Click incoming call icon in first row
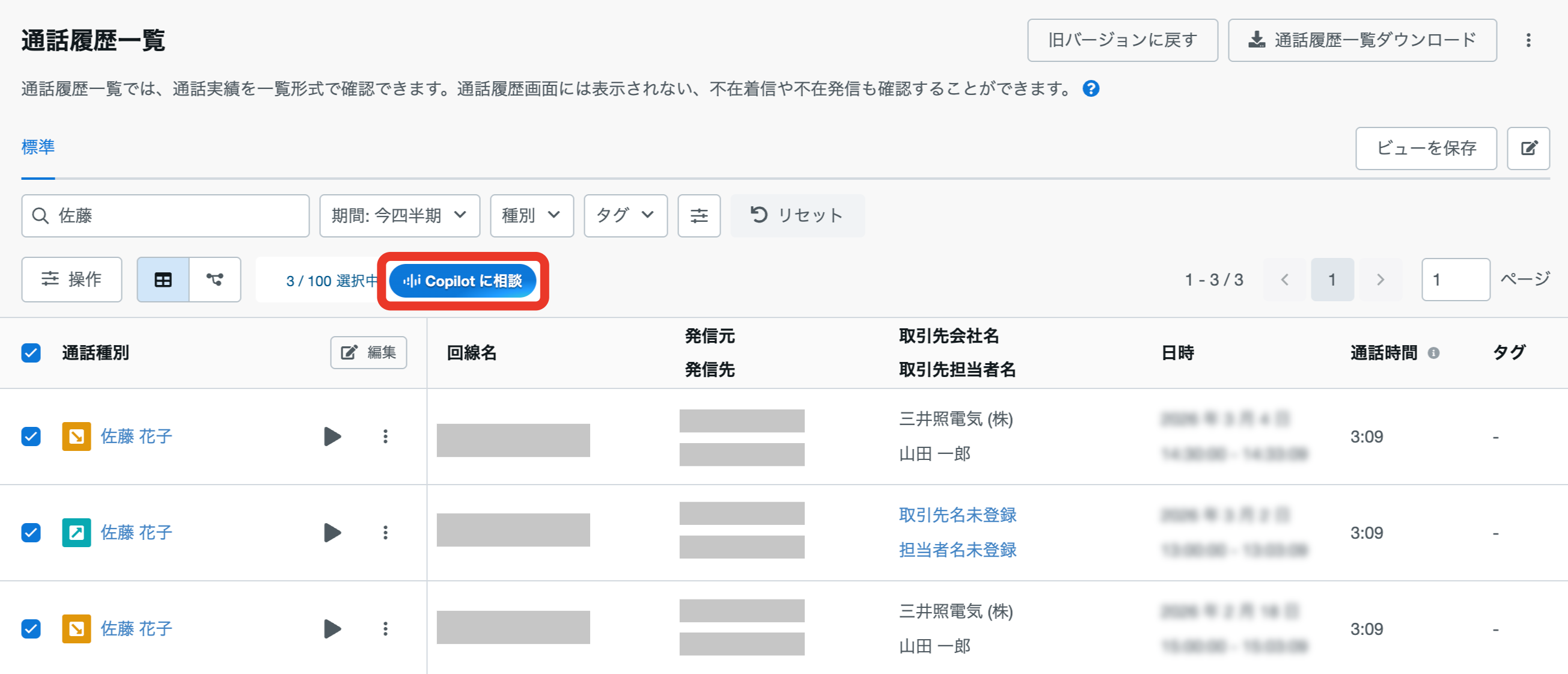The height and width of the screenshot is (674, 1568). (77, 437)
